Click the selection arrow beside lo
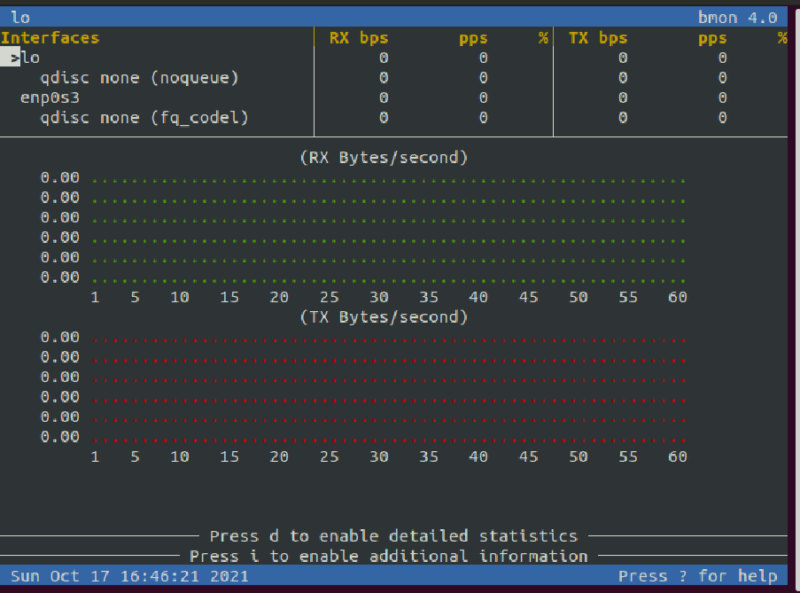 13,57
